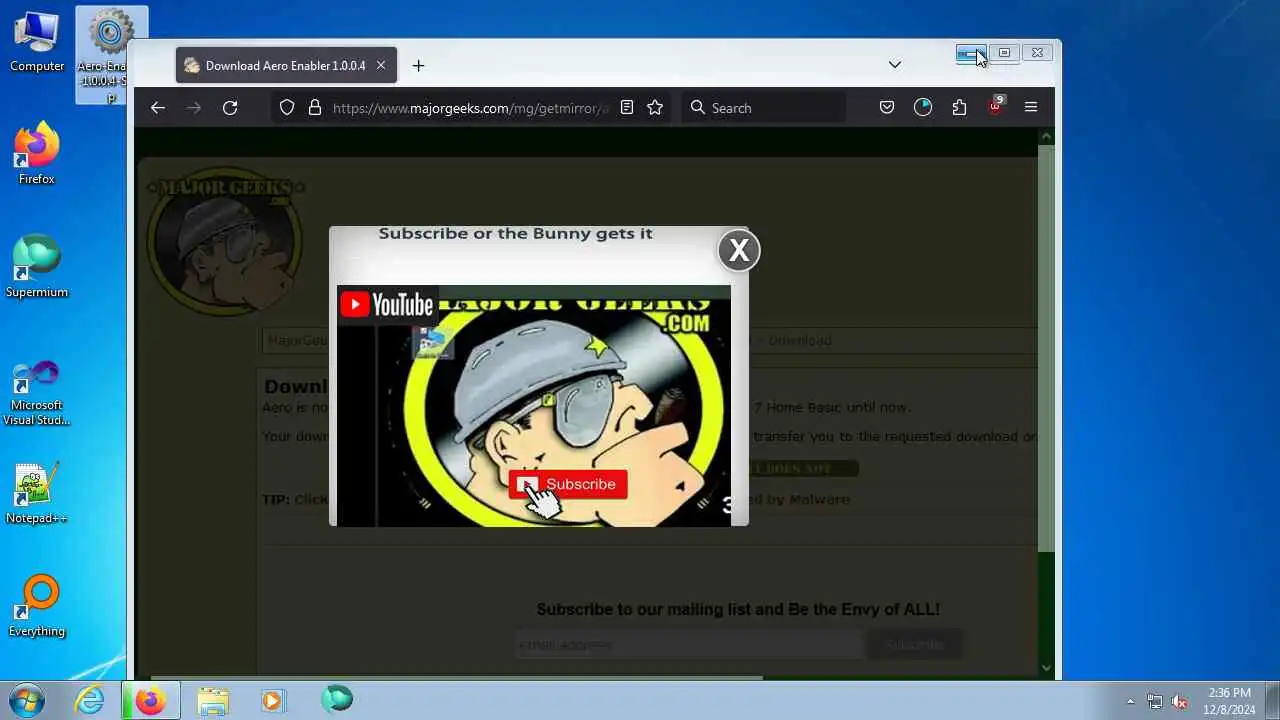Image resolution: width=1280 pixels, height=720 pixels.
Task: Click the red YouTube Subscribe button
Action: (x=568, y=484)
